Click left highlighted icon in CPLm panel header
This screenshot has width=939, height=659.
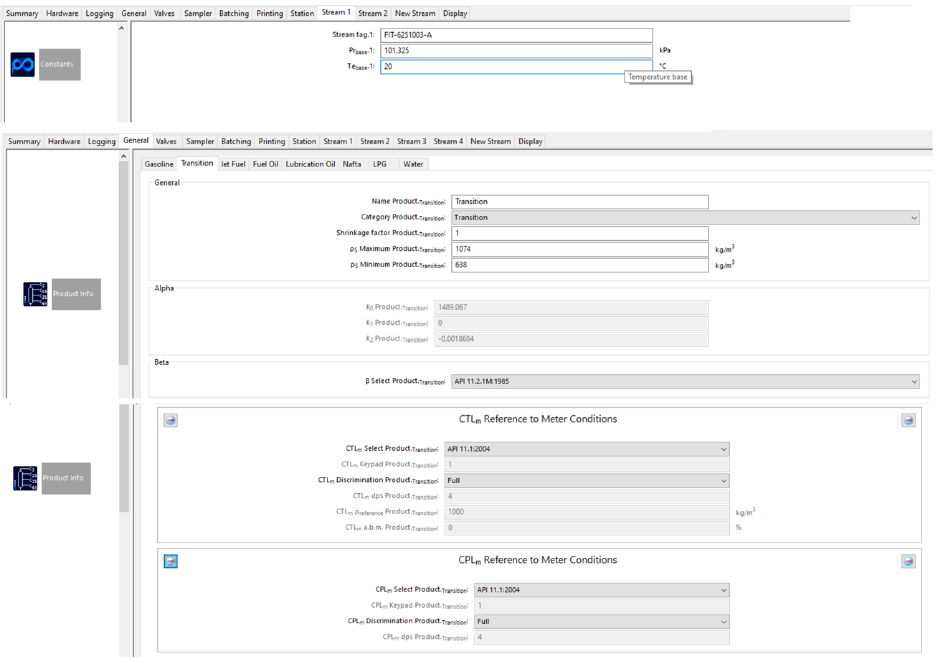171,561
